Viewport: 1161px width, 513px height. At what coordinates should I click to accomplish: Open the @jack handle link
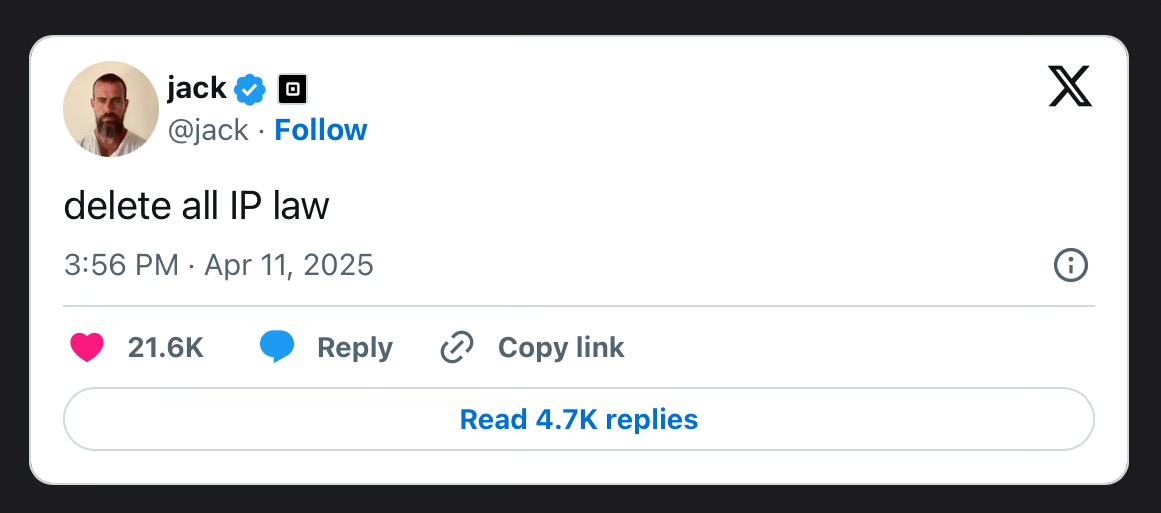pos(208,130)
